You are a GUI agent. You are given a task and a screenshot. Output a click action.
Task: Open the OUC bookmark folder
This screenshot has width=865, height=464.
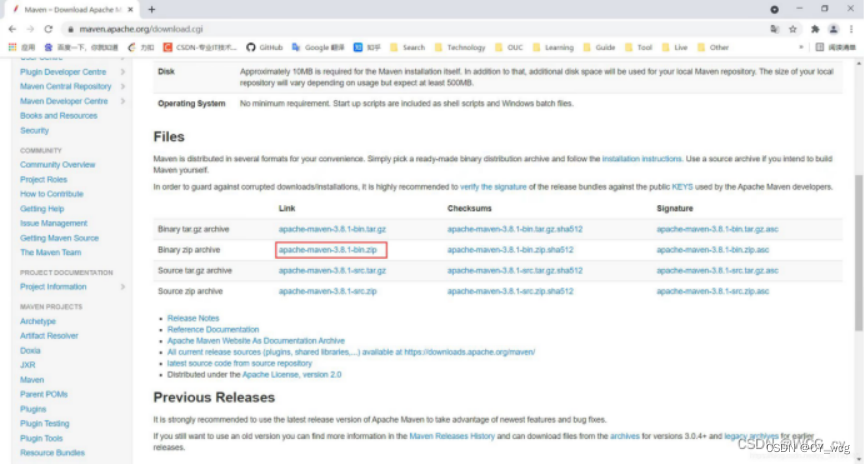coord(509,47)
